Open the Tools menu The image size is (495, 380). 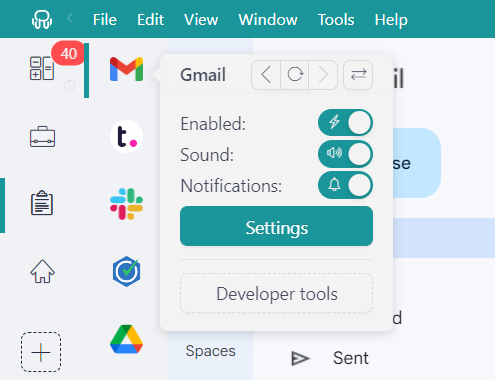(336, 20)
